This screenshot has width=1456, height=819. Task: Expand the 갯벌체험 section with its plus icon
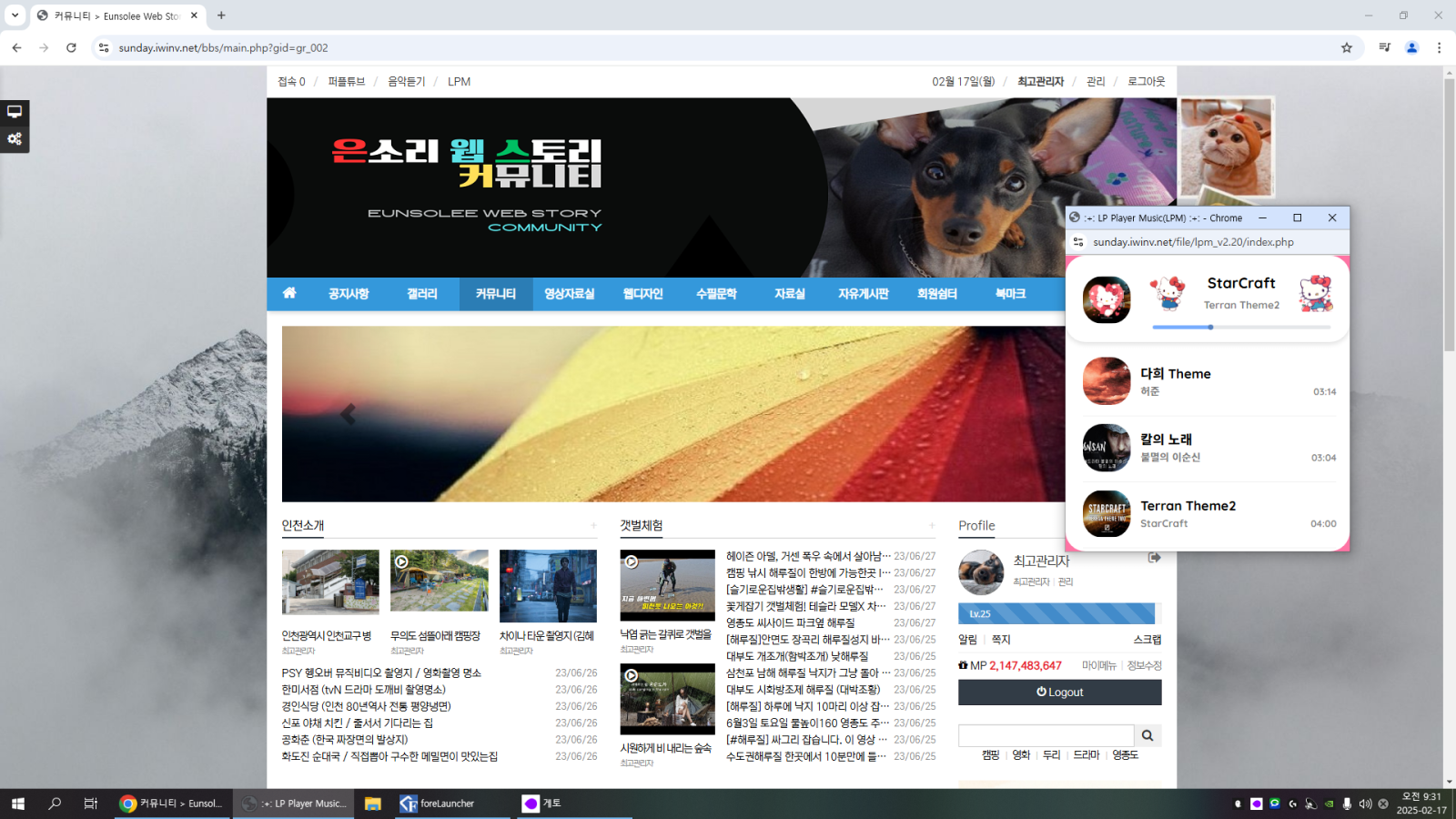[x=932, y=525]
